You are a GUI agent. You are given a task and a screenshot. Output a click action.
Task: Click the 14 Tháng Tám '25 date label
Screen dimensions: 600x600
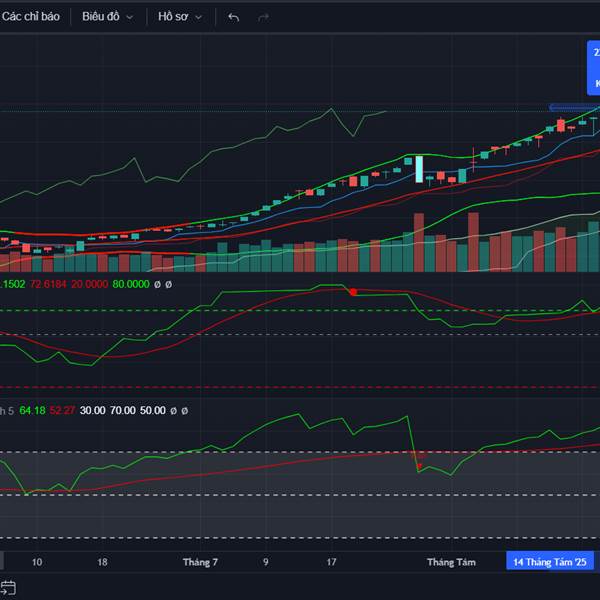[550, 562]
